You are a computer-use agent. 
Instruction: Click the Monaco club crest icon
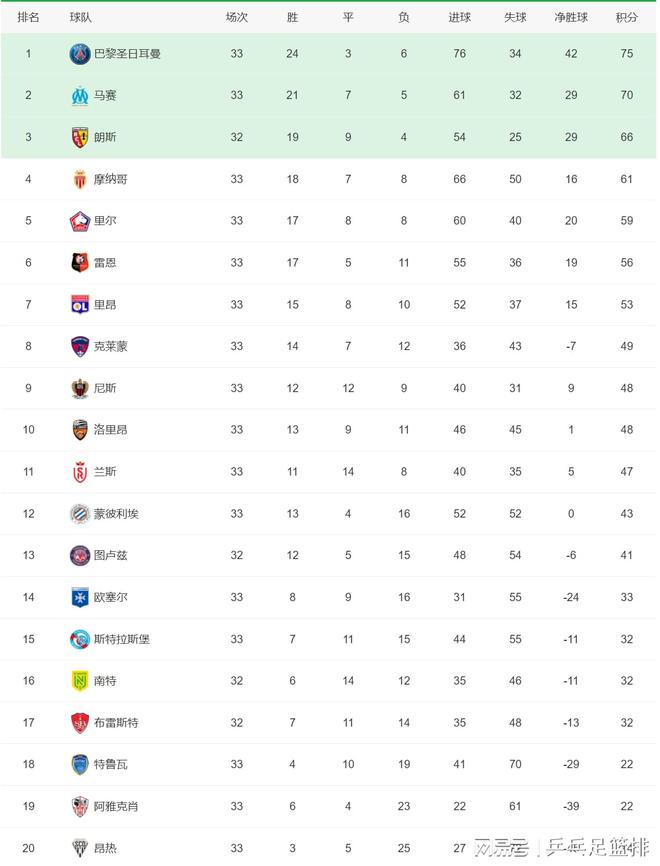click(x=80, y=179)
